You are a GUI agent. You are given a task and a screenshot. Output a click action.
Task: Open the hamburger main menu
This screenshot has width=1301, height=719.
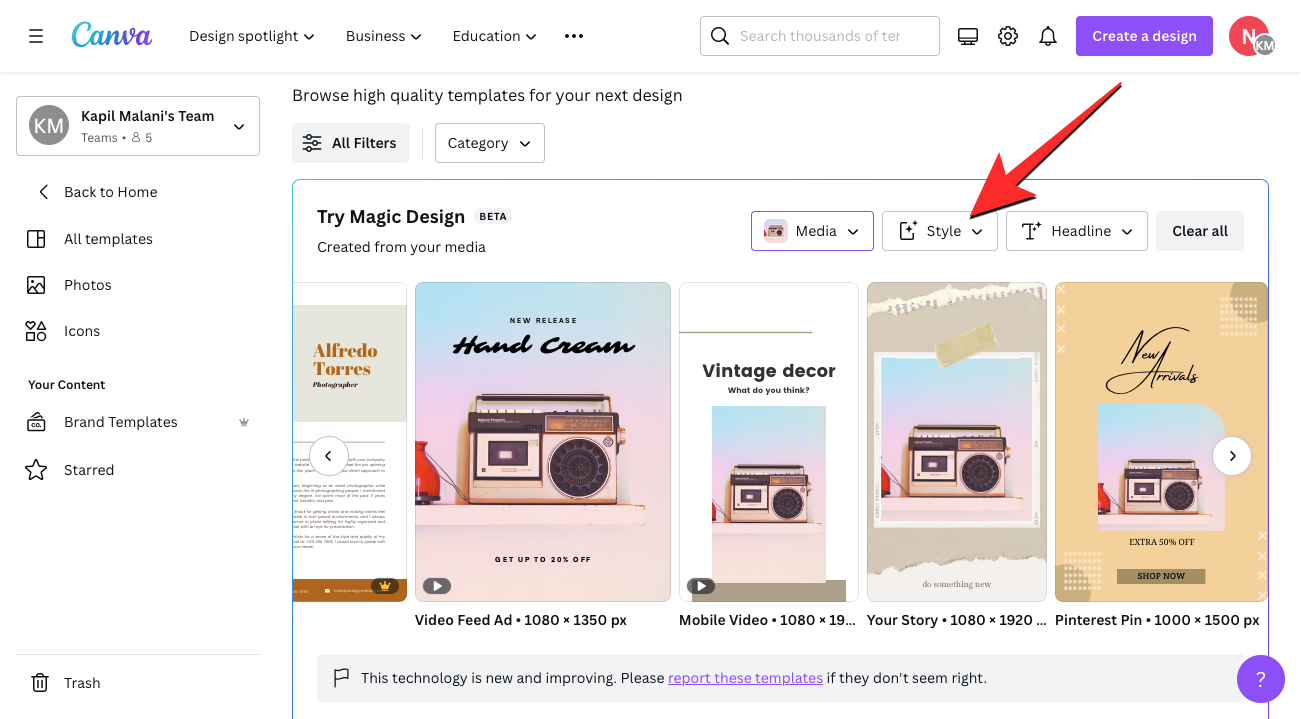coord(36,36)
